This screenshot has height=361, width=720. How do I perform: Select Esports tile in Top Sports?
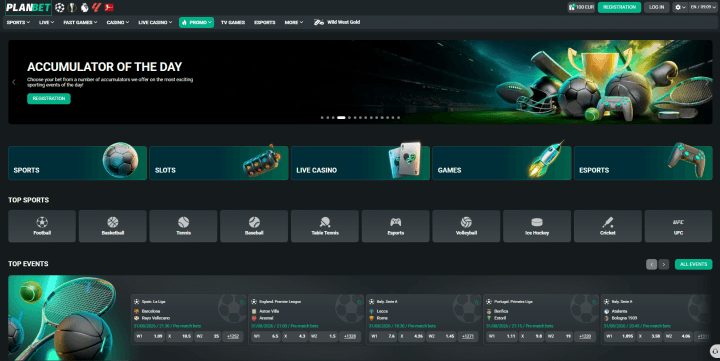395,226
